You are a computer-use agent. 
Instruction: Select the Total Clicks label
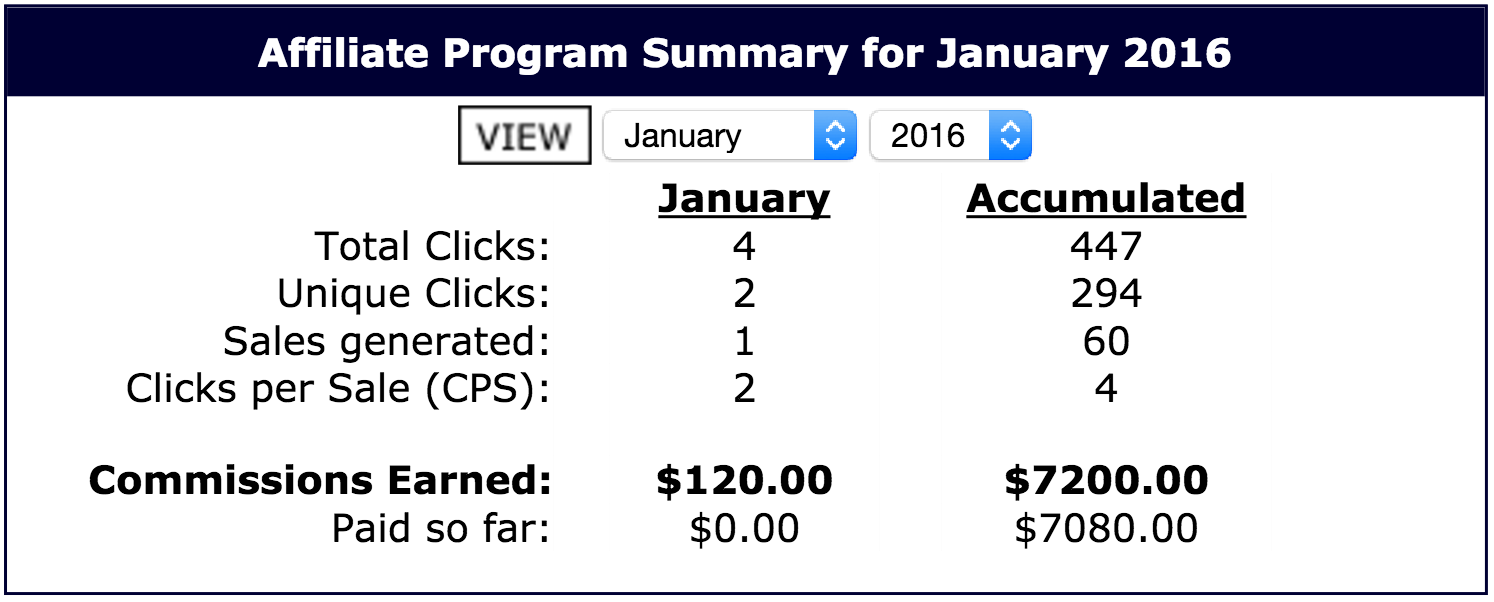pyautogui.click(x=433, y=246)
